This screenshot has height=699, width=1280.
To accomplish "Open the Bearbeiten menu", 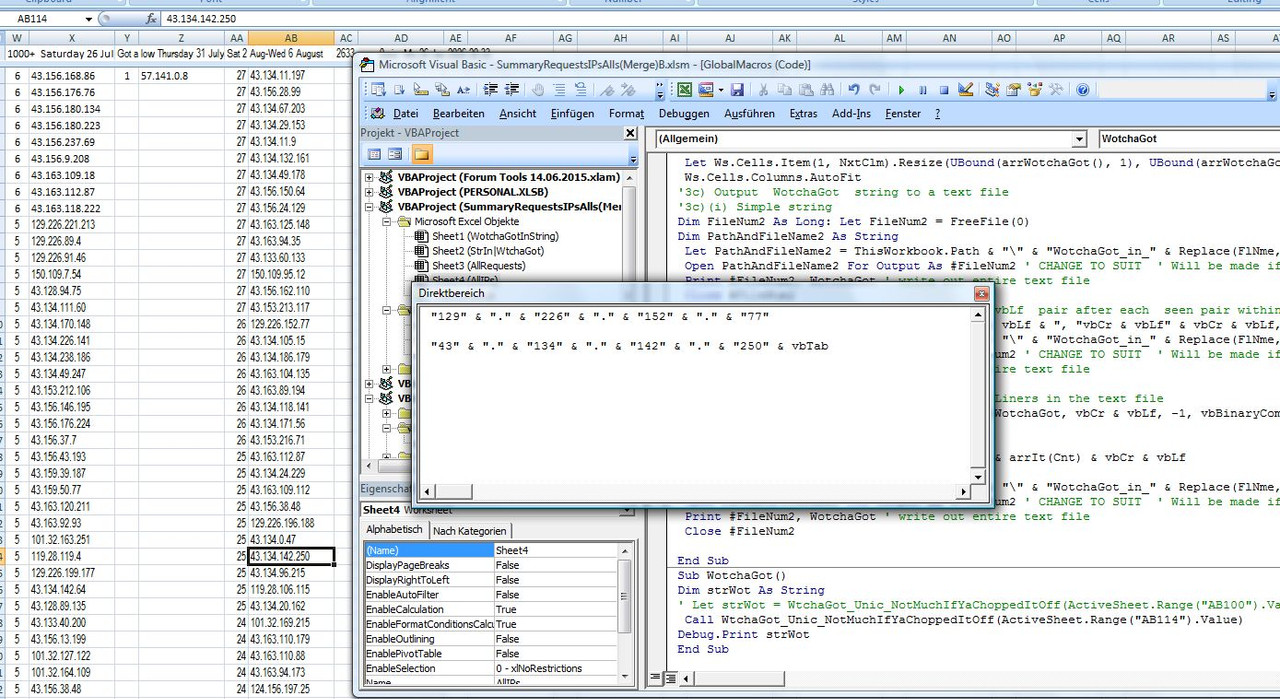I will point(458,114).
